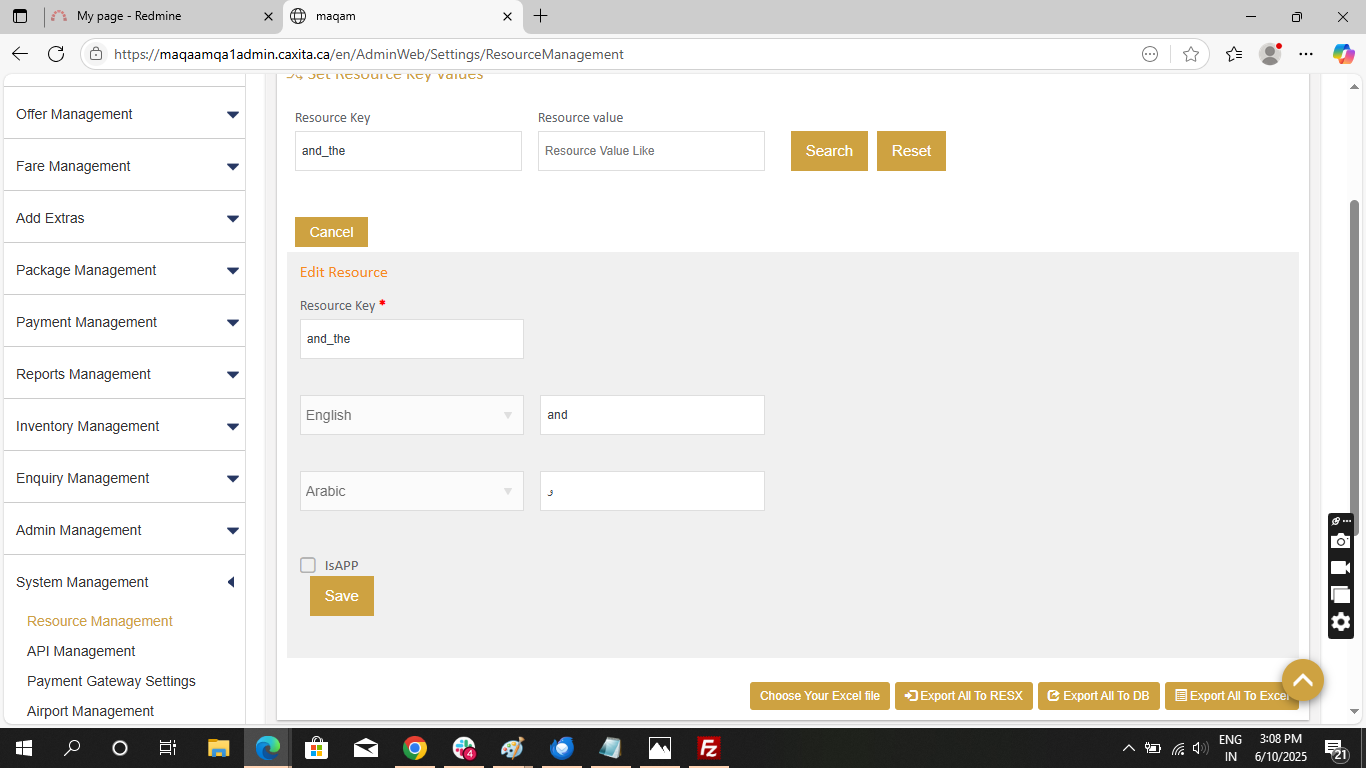The width and height of the screenshot is (1366, 768).
Task: Open FileZilla from the taskbar
Action: pos(709,748)
